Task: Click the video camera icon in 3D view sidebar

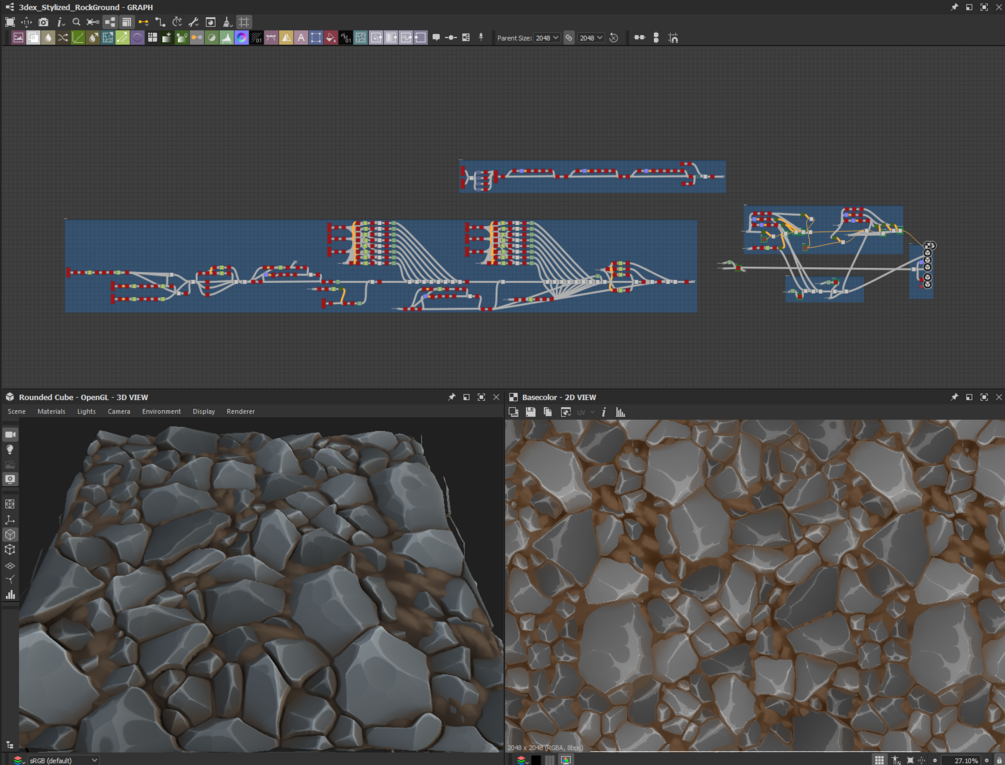Action: pos(10,434)
